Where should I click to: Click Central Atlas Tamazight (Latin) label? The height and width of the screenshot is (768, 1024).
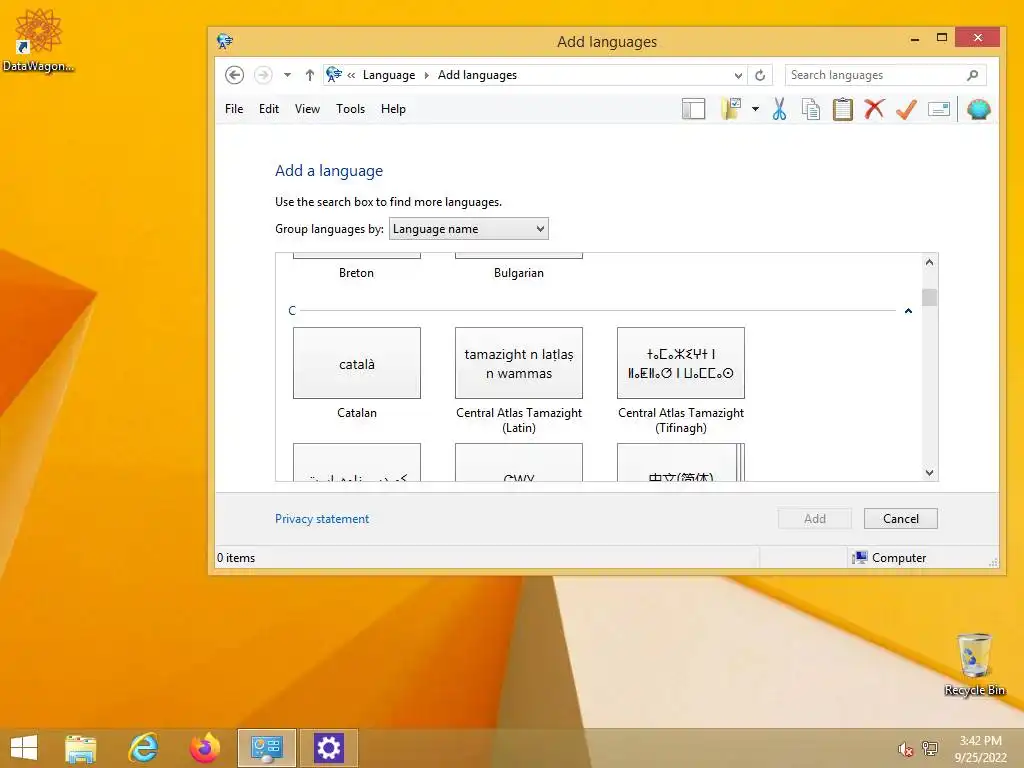519,421
